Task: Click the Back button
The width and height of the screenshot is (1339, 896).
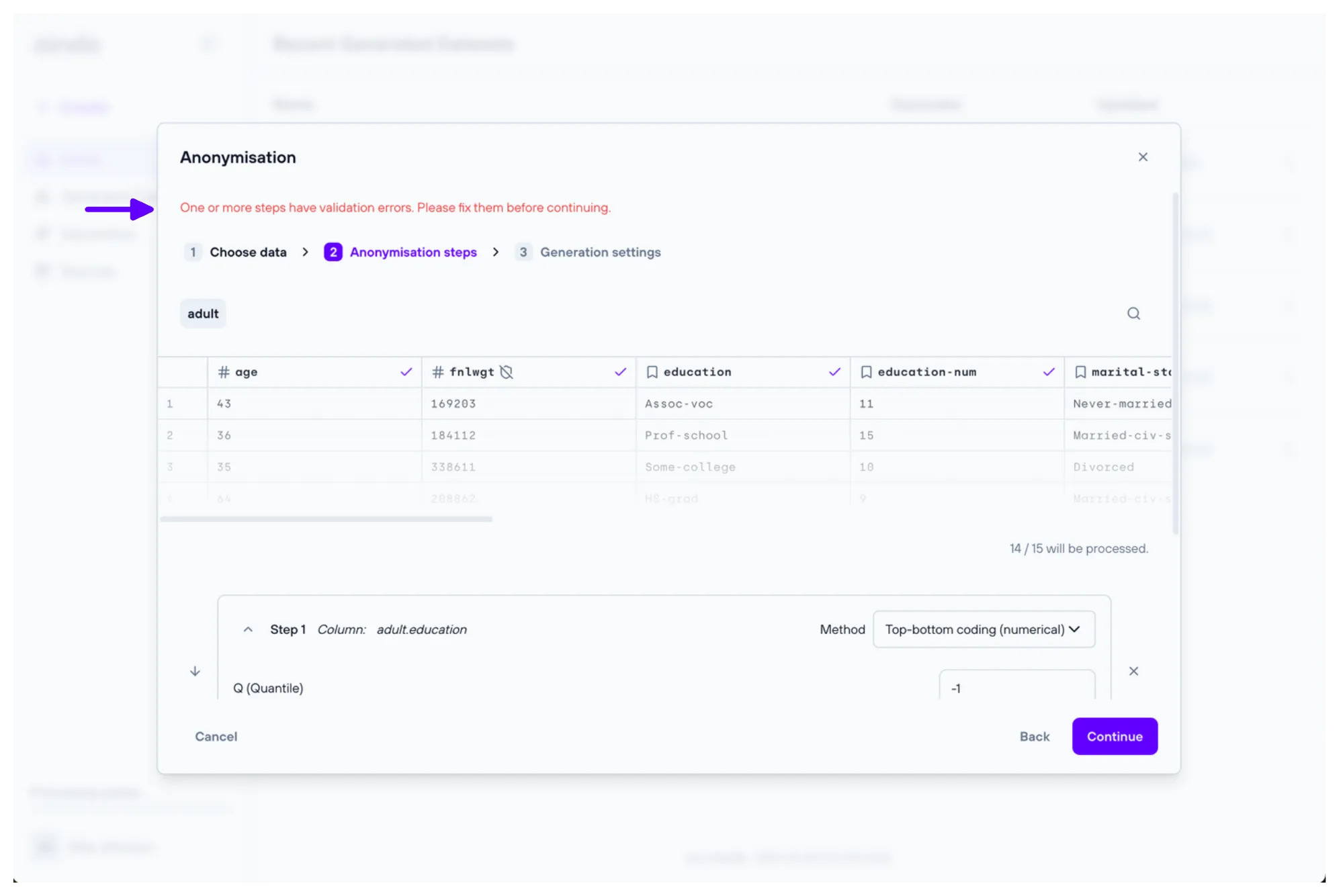Action: pos(1034,736)
